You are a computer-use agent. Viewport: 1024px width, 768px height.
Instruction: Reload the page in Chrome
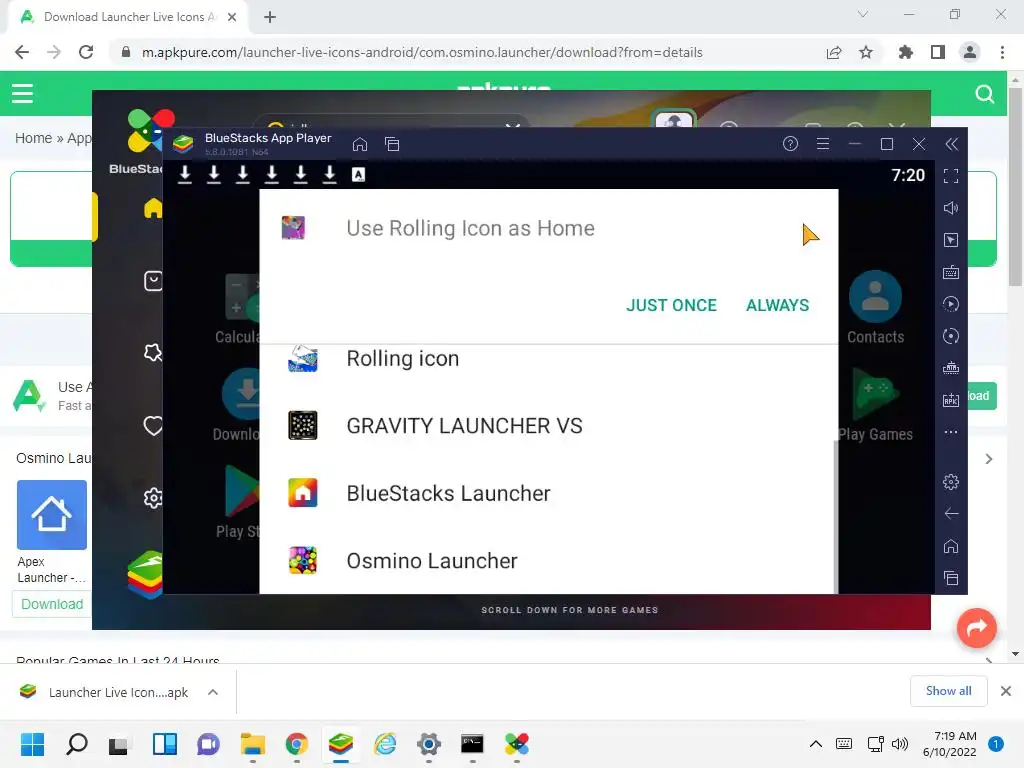(86, 52)
